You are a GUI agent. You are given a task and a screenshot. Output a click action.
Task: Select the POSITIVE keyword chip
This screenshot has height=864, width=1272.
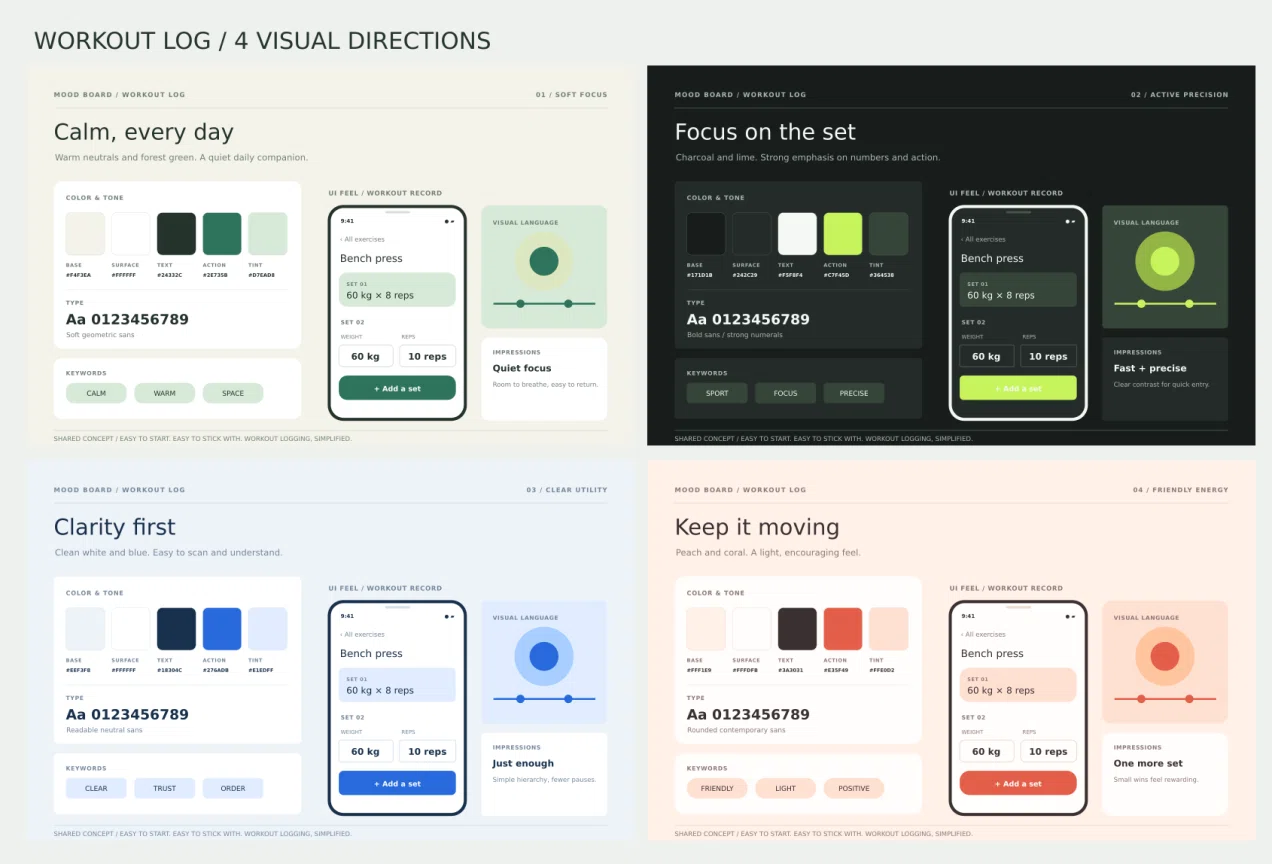click(854, 788)
